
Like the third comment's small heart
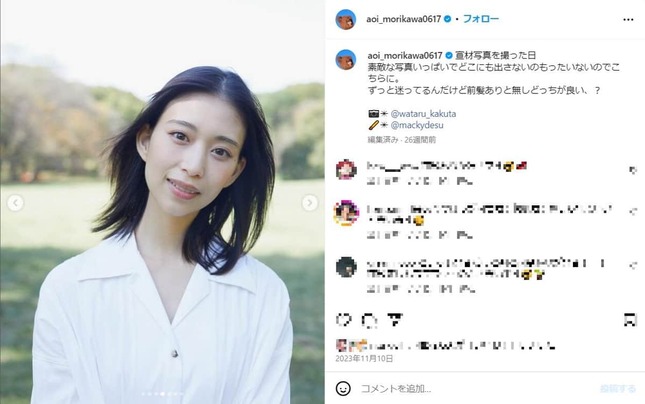(x=633, y=265)
